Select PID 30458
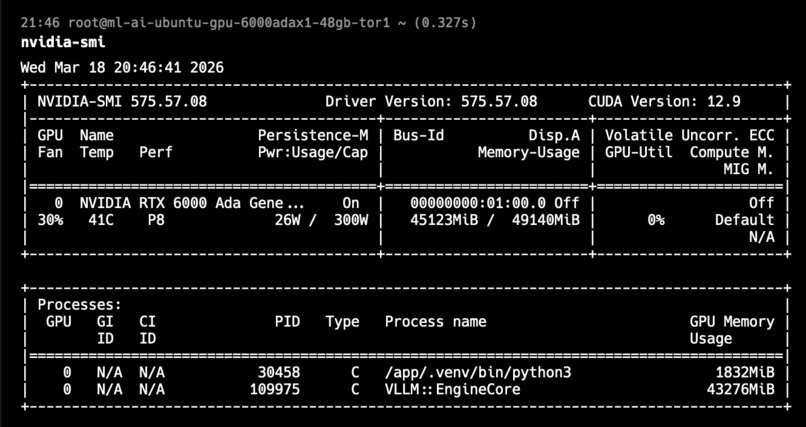806x427 pixels. (x=279, y=373)
